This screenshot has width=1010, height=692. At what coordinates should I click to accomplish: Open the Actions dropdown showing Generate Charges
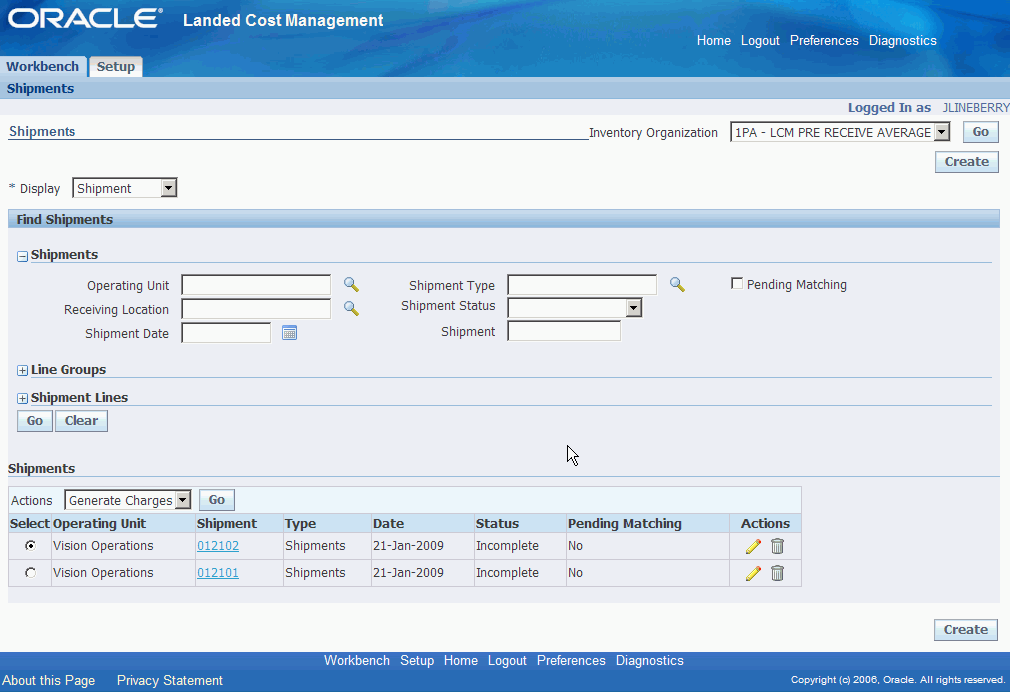click(x=128, y=500)
